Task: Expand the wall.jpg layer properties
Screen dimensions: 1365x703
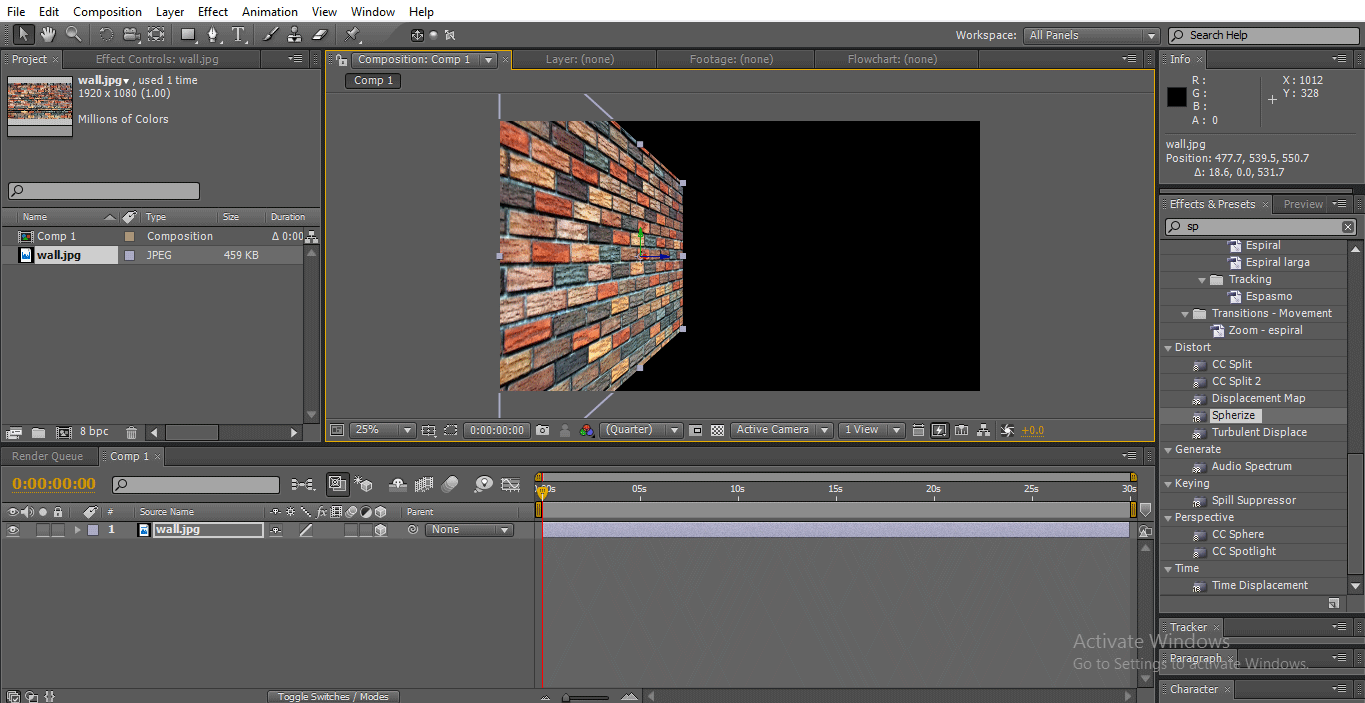Action: [77, 530]
